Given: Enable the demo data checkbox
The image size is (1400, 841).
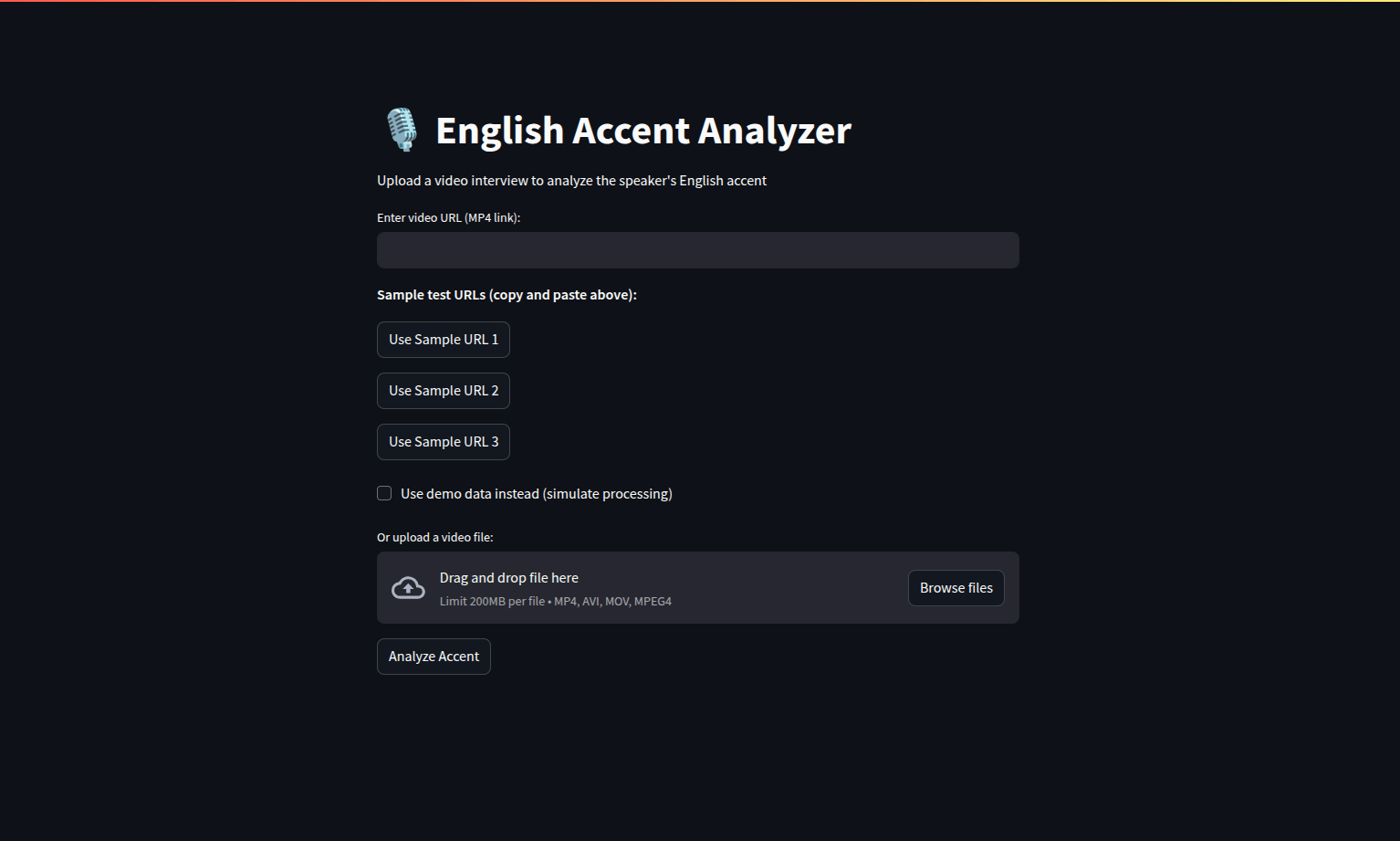Looking at the screenshot, I should pyautogui.click(x=384, y=493).
